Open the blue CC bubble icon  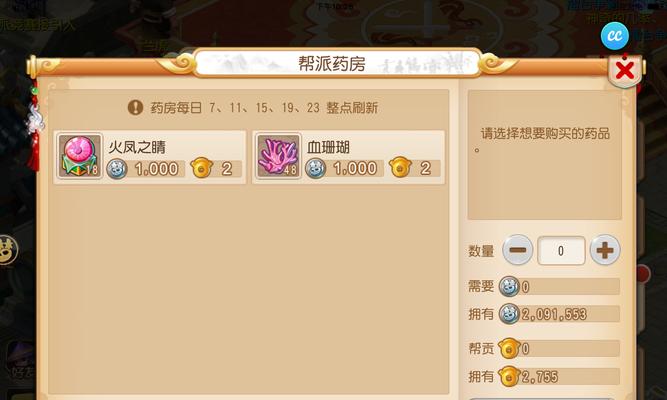click(x=615, y=36)
